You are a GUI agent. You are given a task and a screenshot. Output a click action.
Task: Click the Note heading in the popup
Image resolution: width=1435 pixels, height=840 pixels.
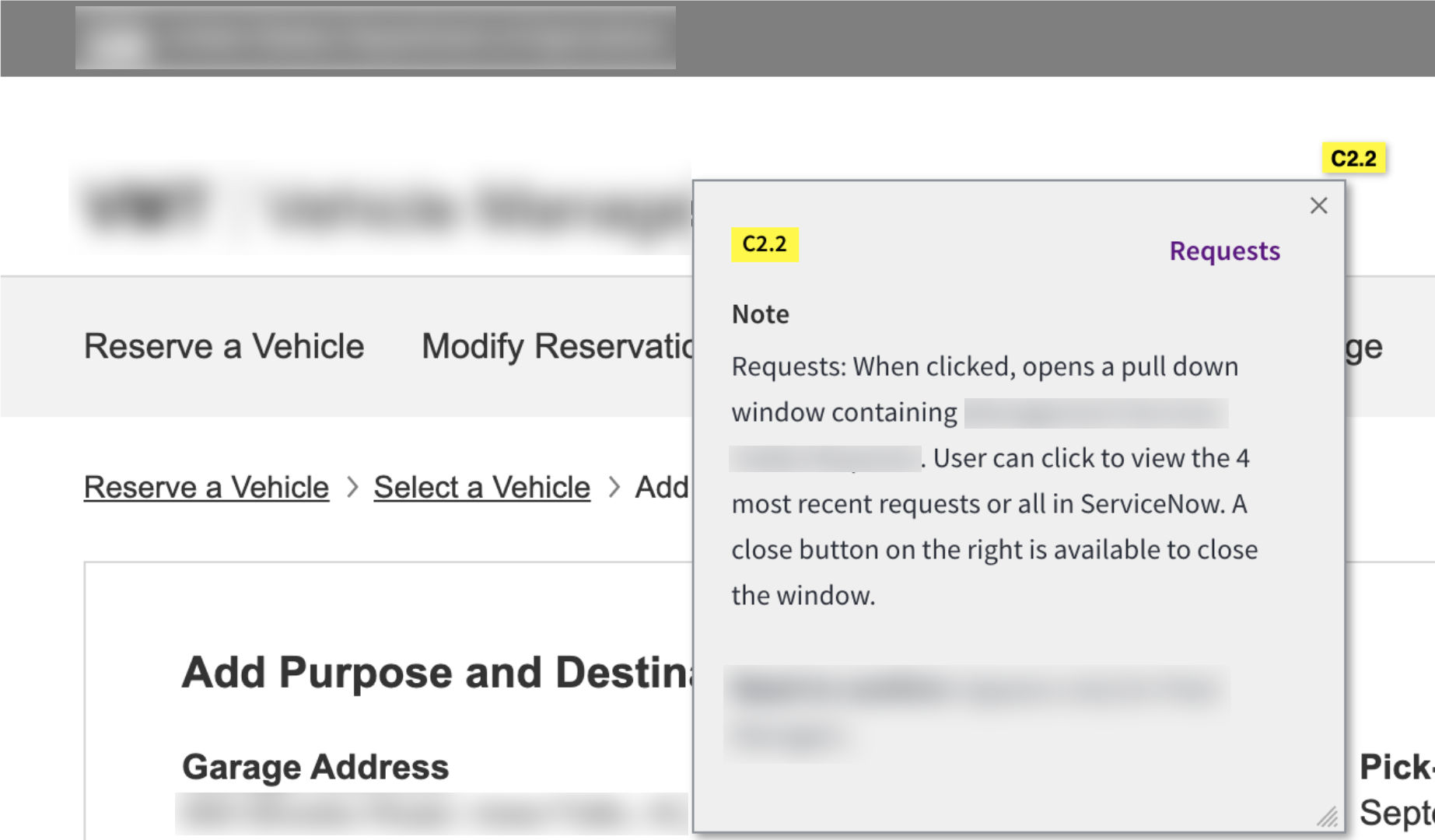click(760, 314)
